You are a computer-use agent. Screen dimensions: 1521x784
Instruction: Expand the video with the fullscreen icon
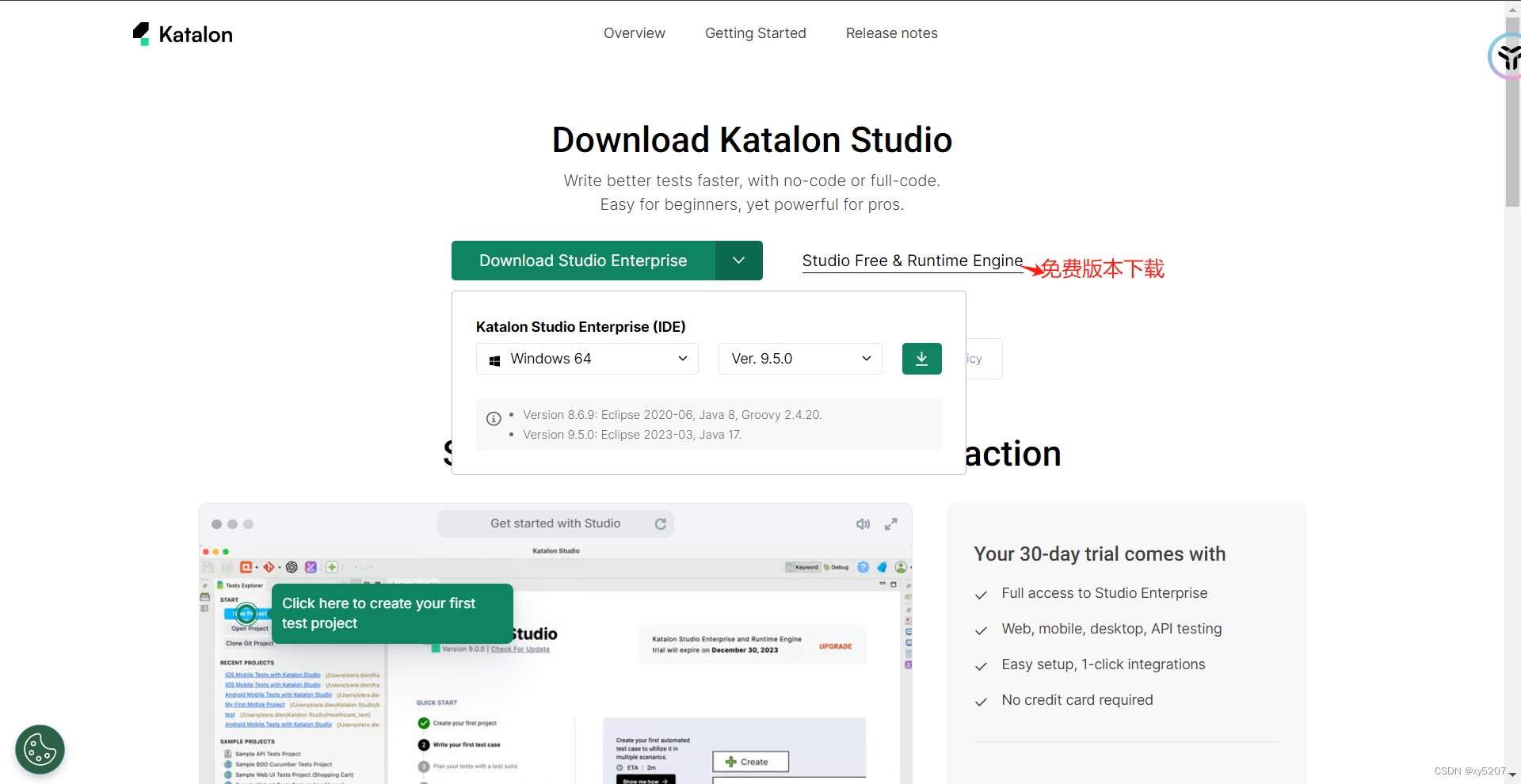pos(890,523)
